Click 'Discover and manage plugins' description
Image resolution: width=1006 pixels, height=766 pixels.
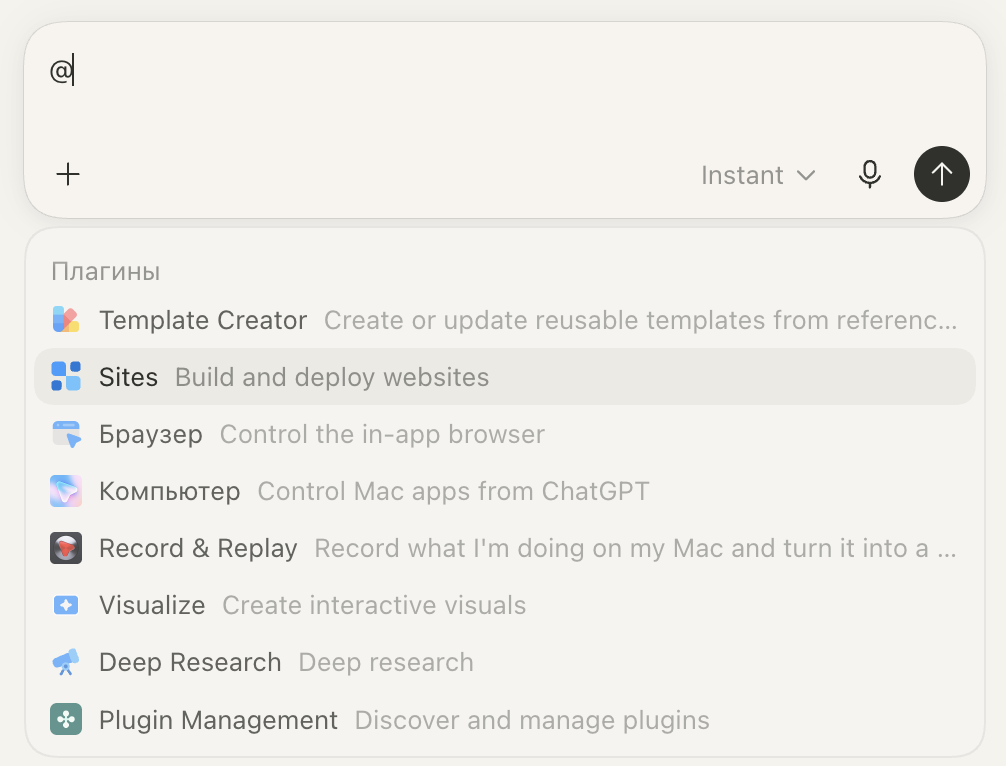(x=532, y=720)
